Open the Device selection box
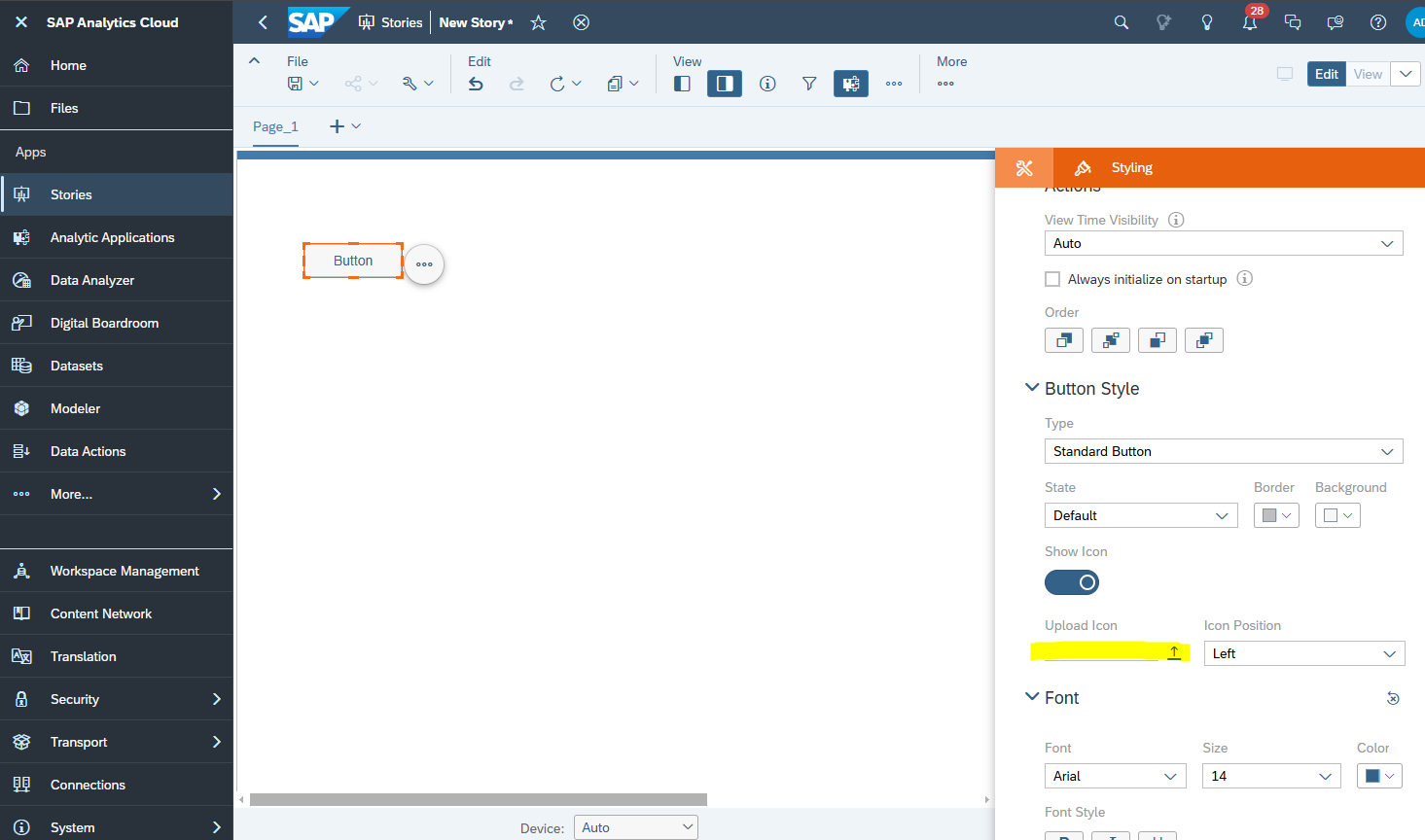 (635, 827)
